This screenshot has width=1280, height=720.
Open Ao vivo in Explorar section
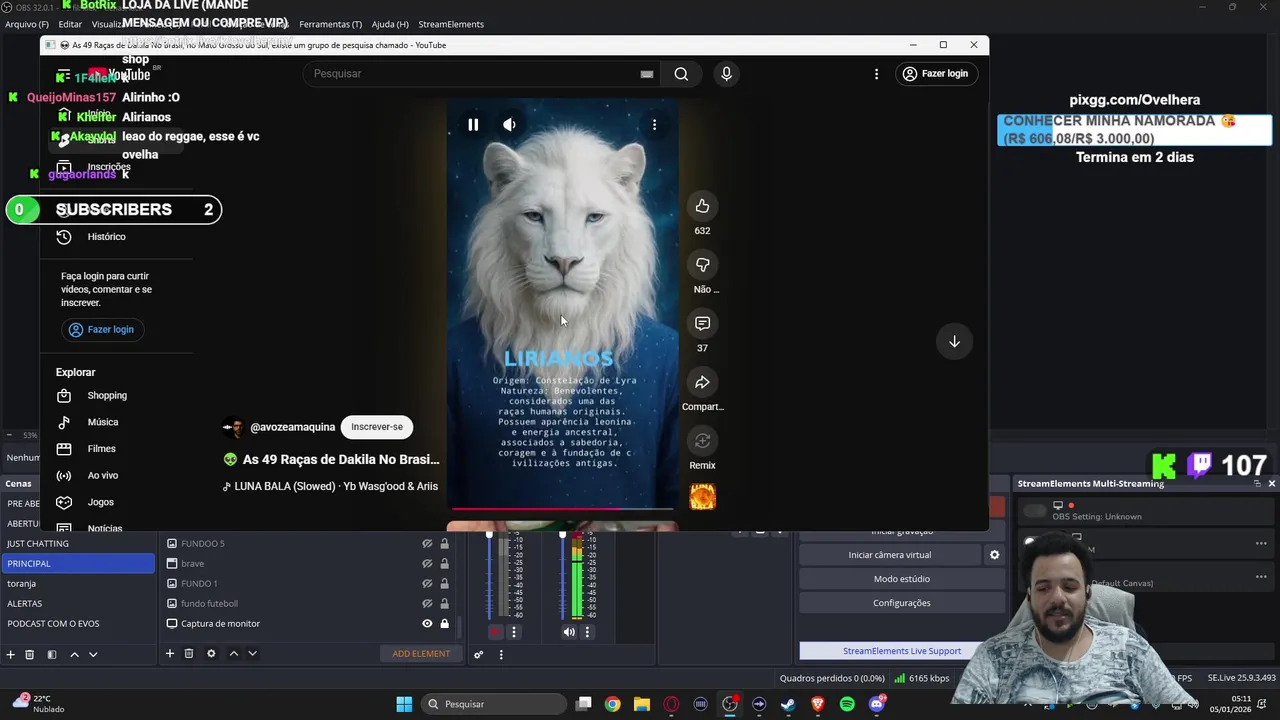pos(102,476)
